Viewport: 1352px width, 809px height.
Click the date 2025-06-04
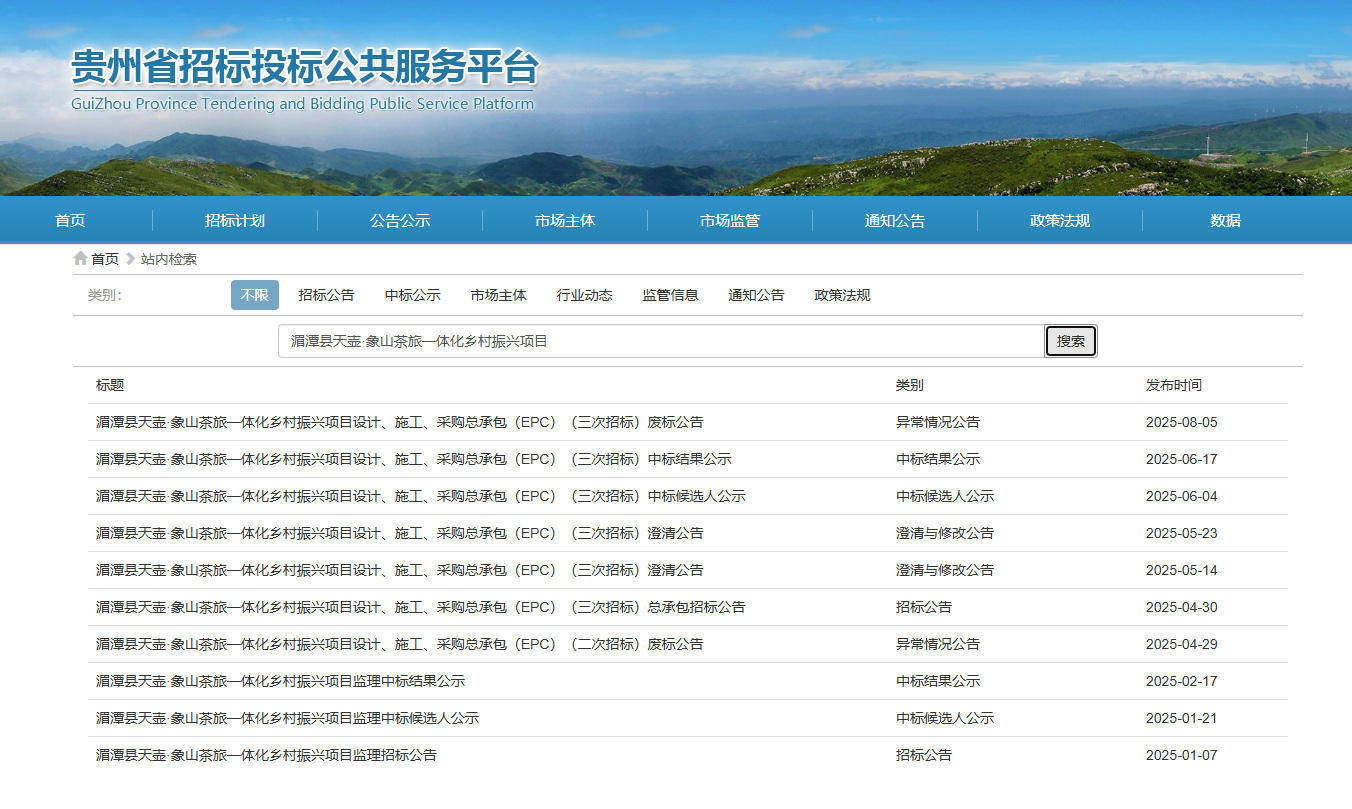click(x=1182, y=496)
